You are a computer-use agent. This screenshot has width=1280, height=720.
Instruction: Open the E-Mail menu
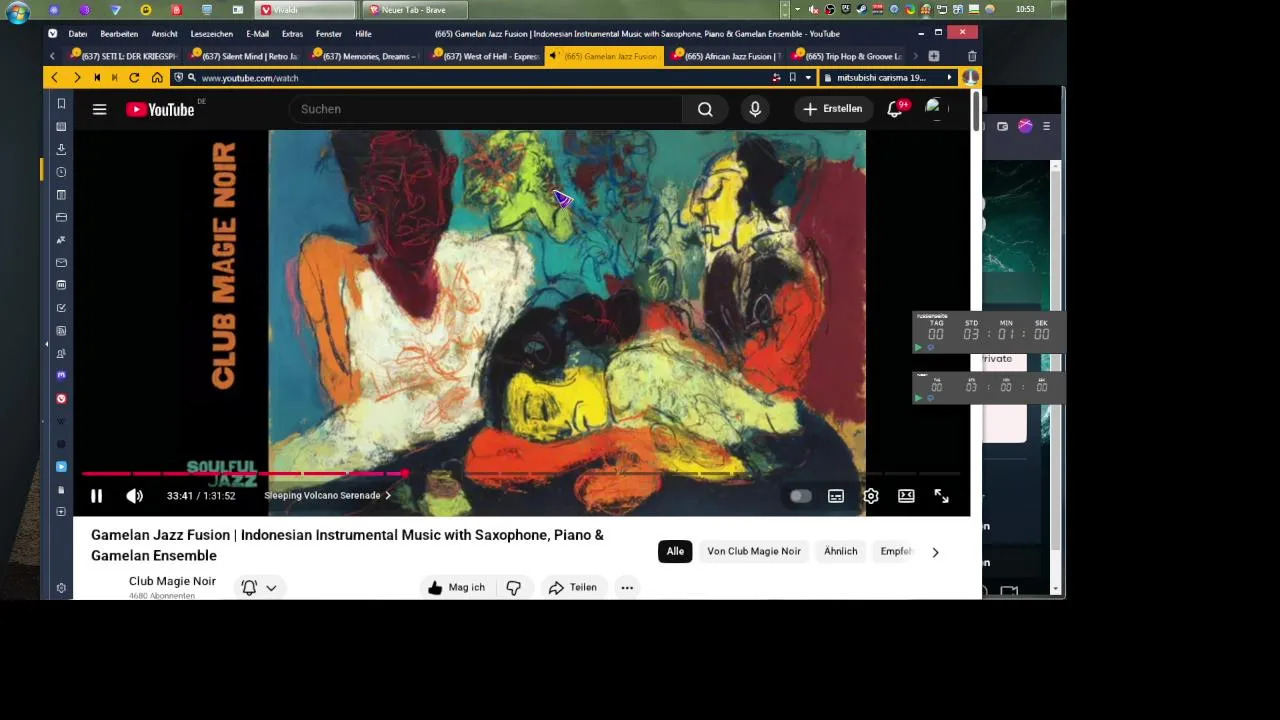click(x=257, y=34)
